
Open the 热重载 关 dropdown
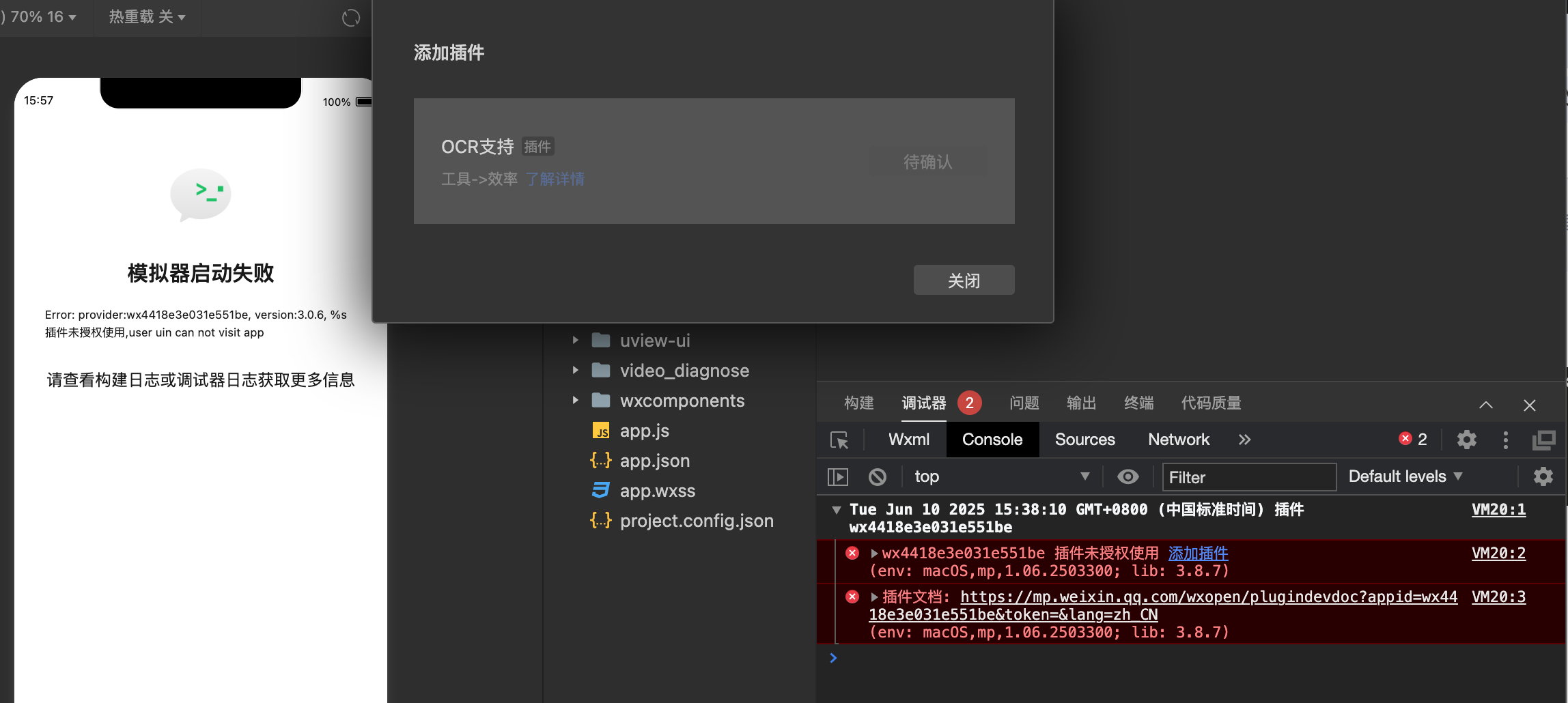[147, 17]
